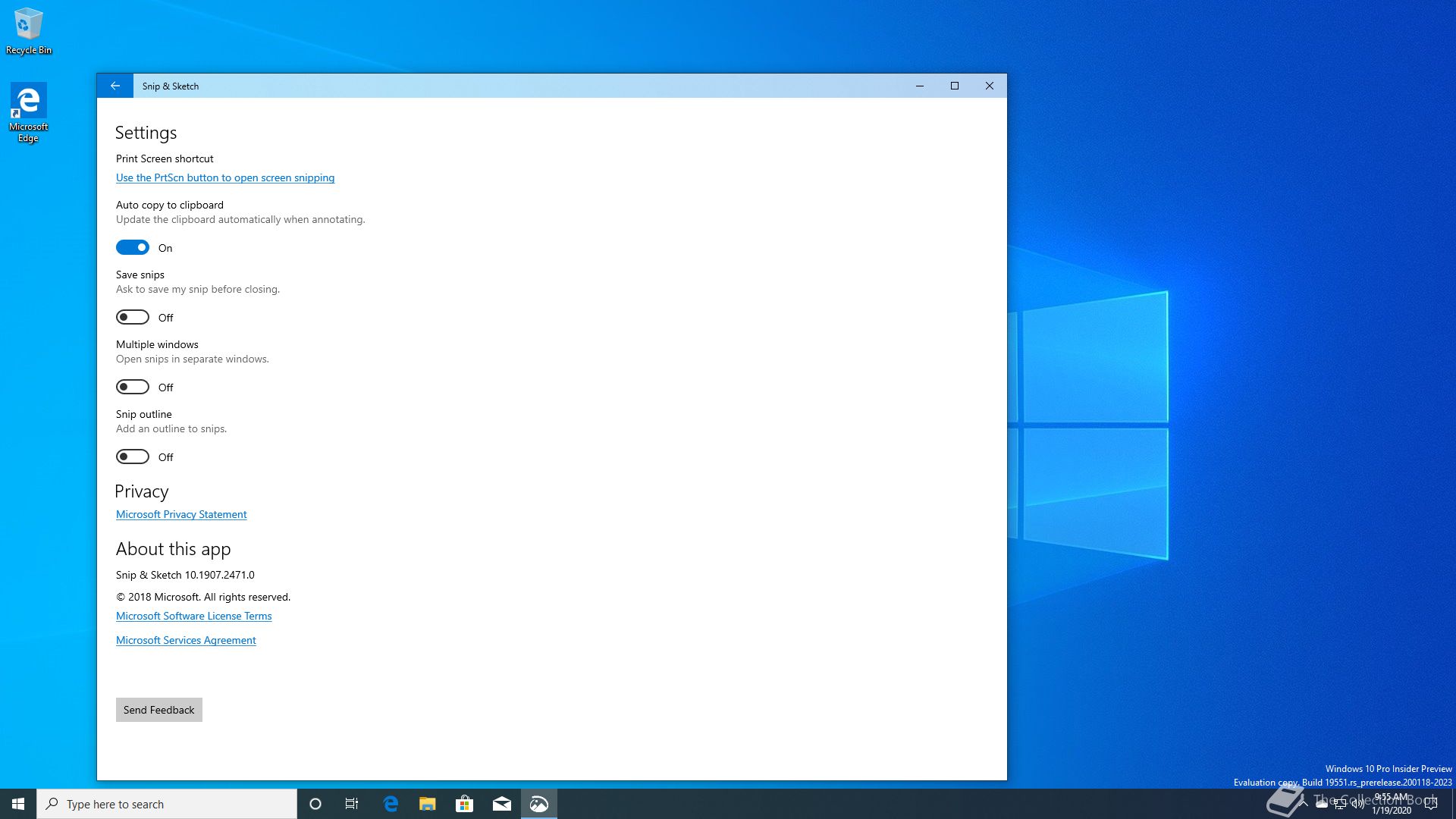Screen dimensions: 1456x819
Task: Click the OneDrive cloud tray icon
Action: tap(1322, 804)
